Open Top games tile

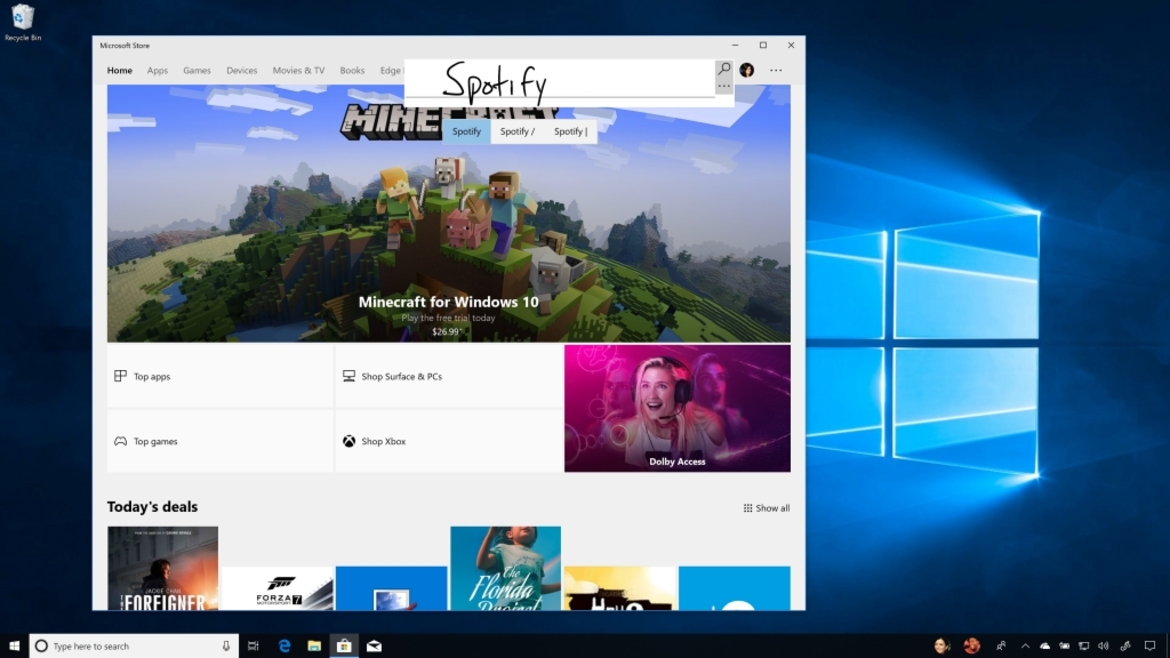(x=220, y=441)
